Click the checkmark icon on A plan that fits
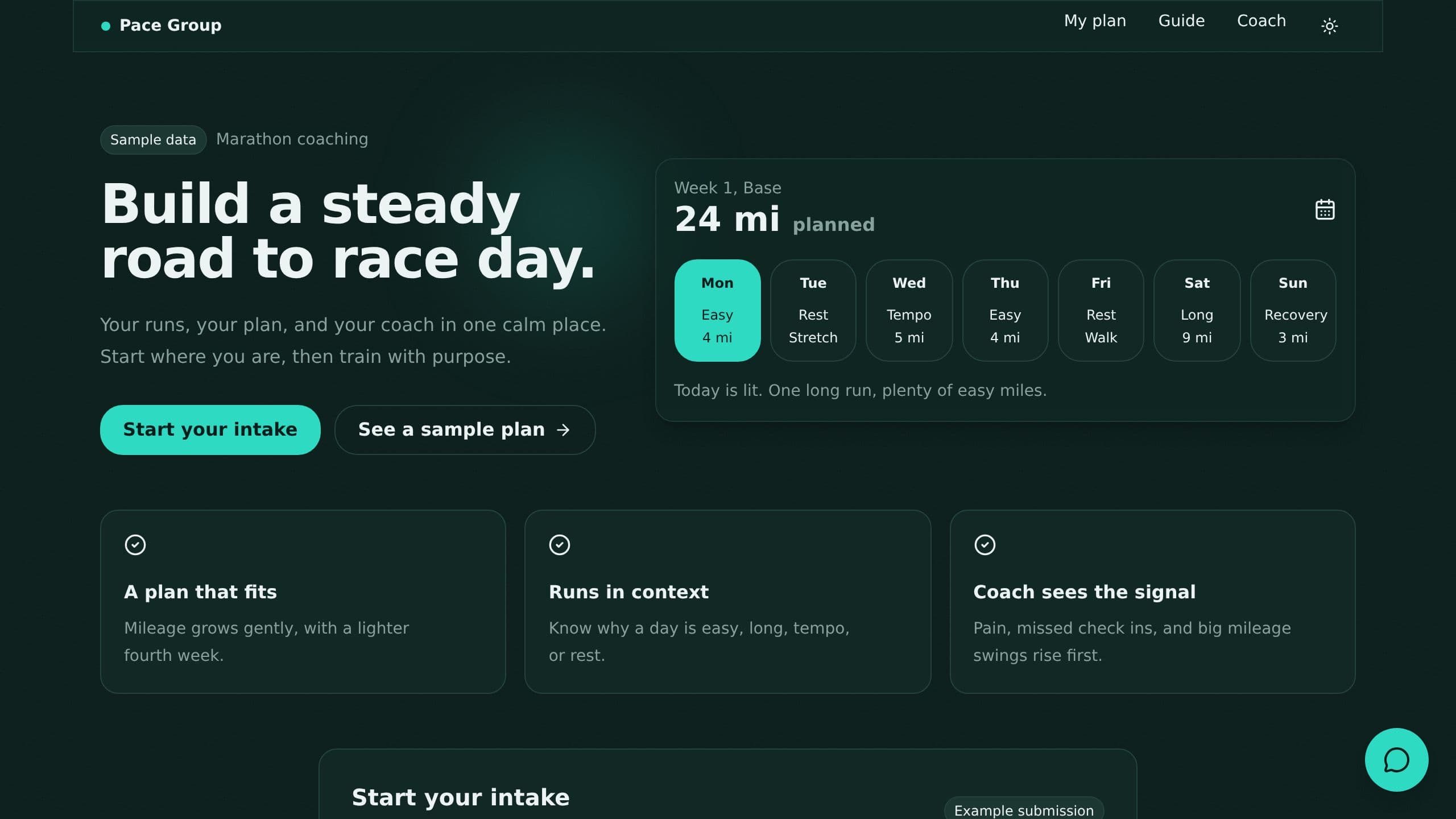 coord(135,545)
